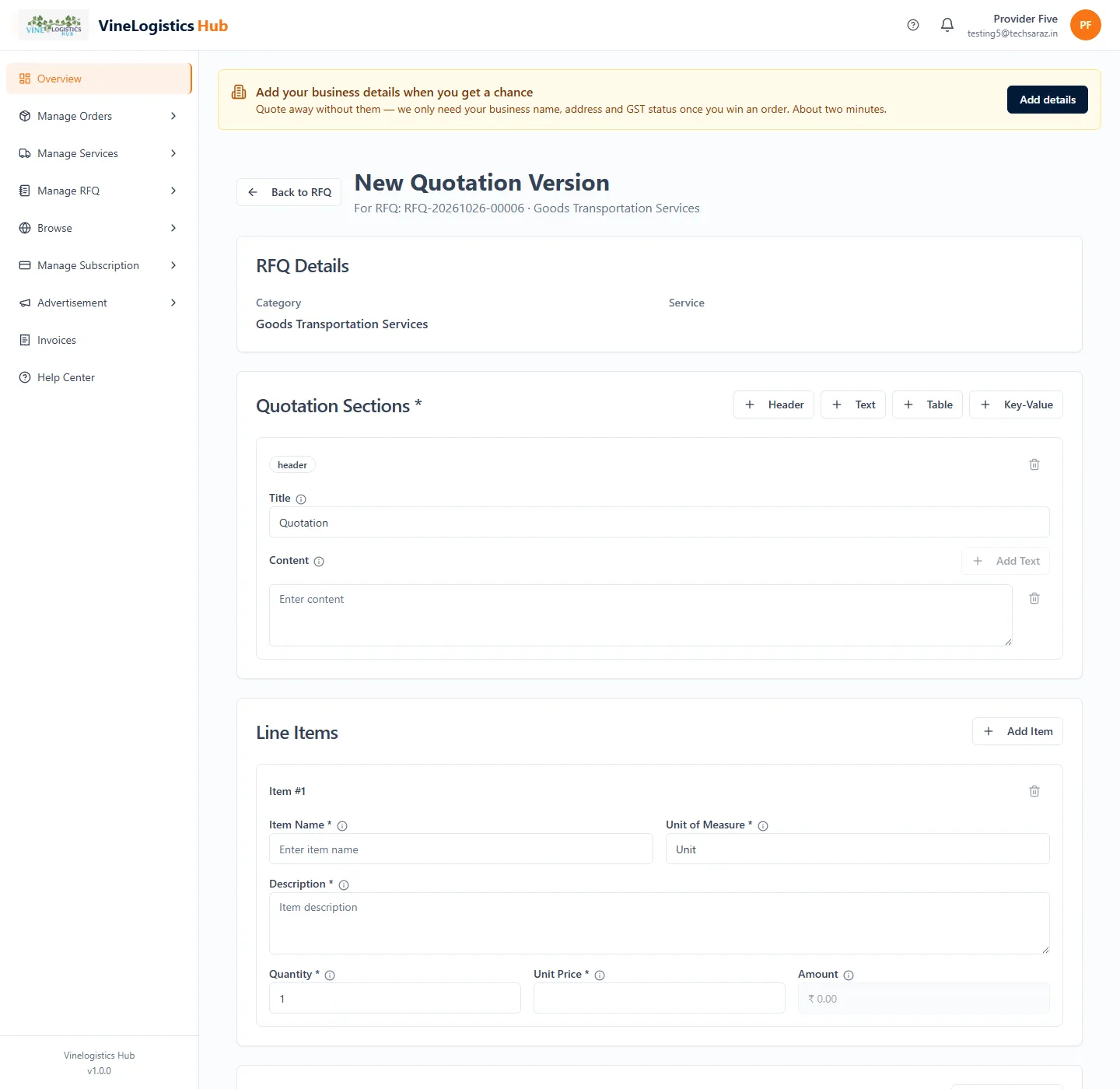Open Invoices in the sidebar
The height and width of the screenshot is (1089, 1120).
[x=99, y=340]
